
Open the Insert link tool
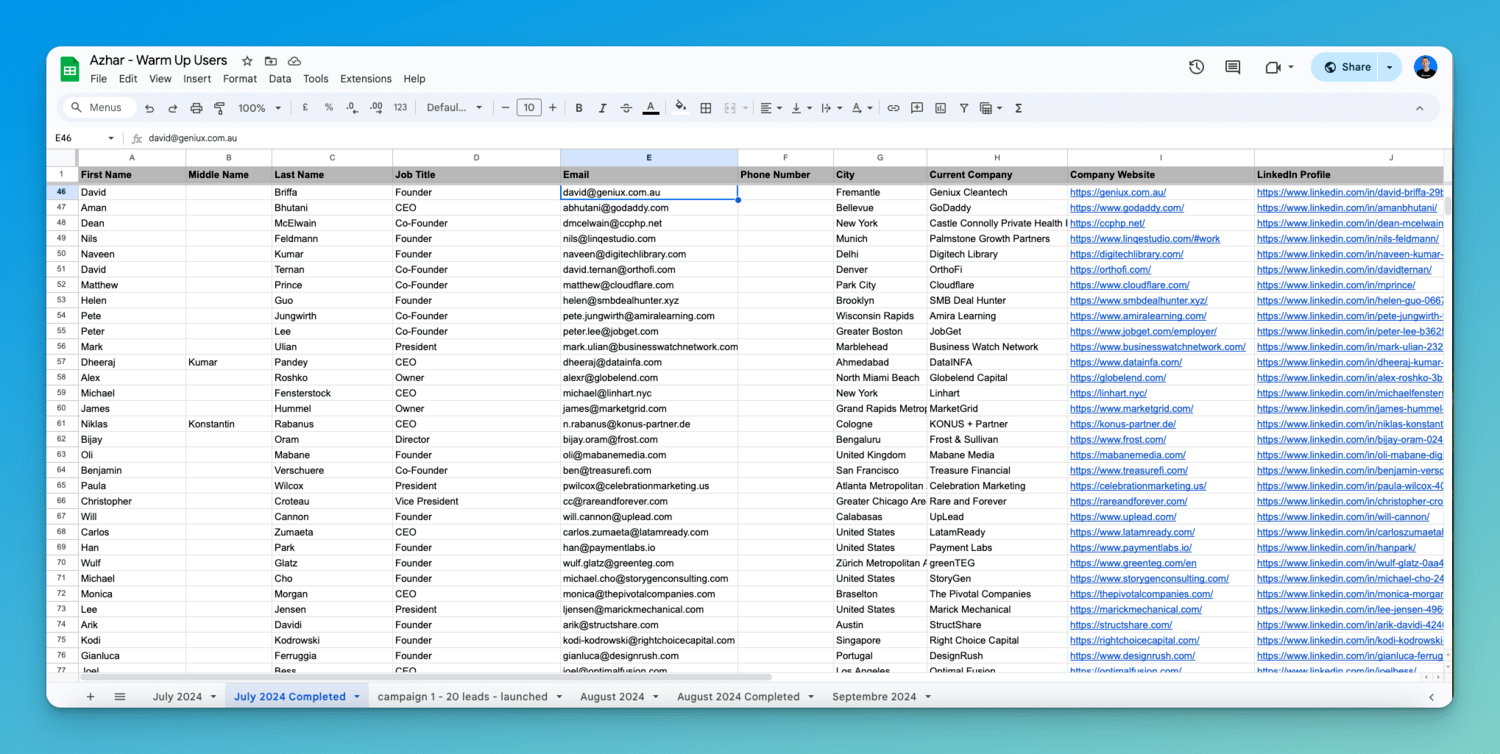point(893,107)
